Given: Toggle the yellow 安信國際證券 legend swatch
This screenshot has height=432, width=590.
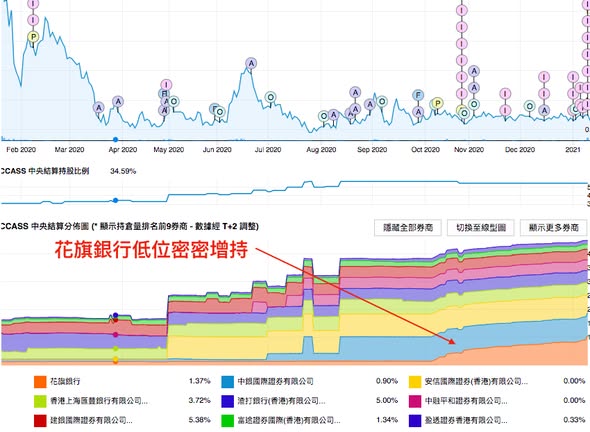Looking at the screenshot, I should 415,382.
